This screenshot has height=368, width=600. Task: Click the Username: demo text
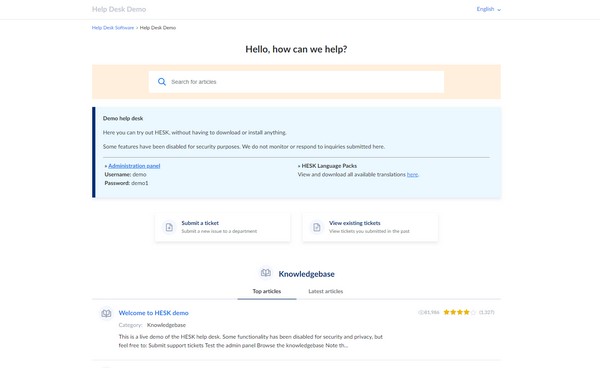point(126,174)
